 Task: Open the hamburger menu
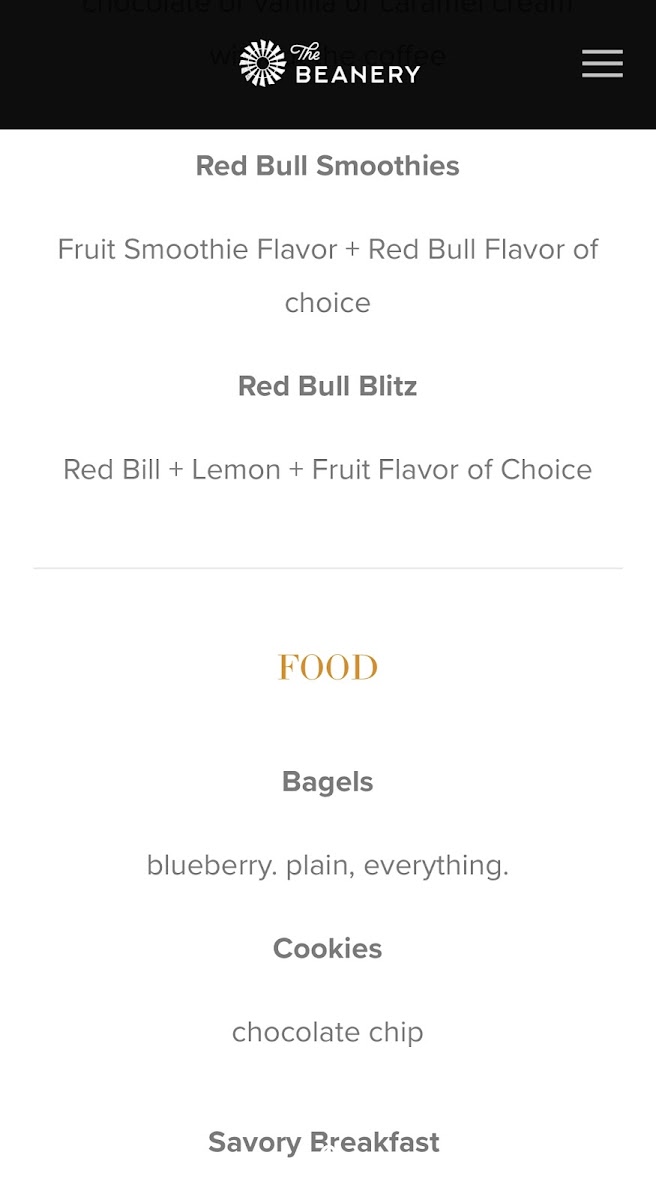coord(602,63)
